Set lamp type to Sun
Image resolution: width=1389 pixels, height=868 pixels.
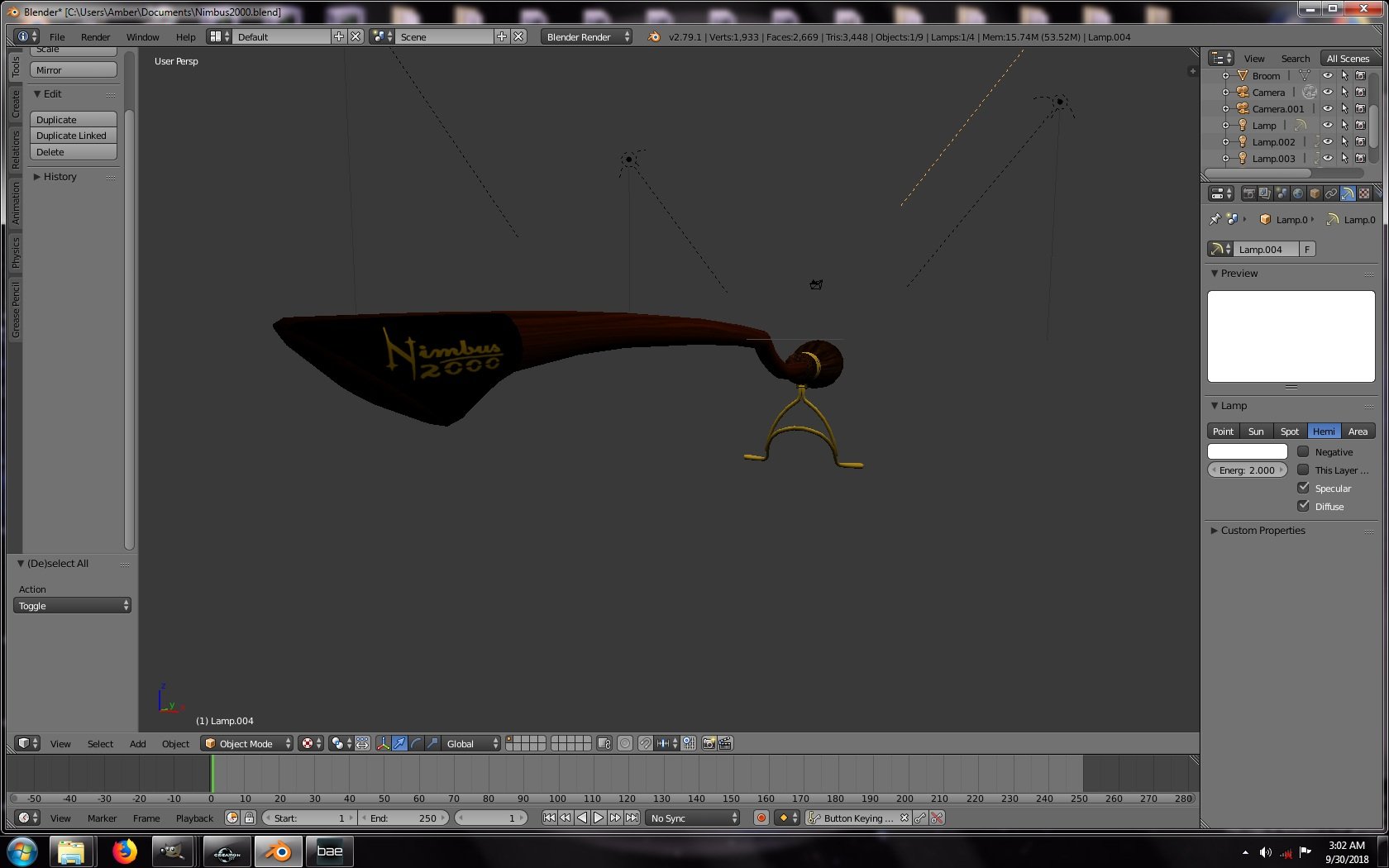[1256, 431]
